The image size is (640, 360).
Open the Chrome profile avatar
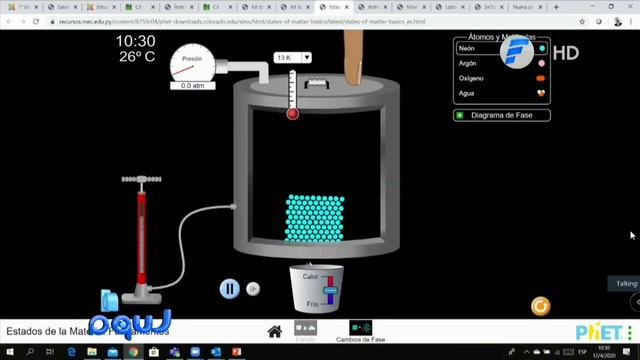pos(618,22)
